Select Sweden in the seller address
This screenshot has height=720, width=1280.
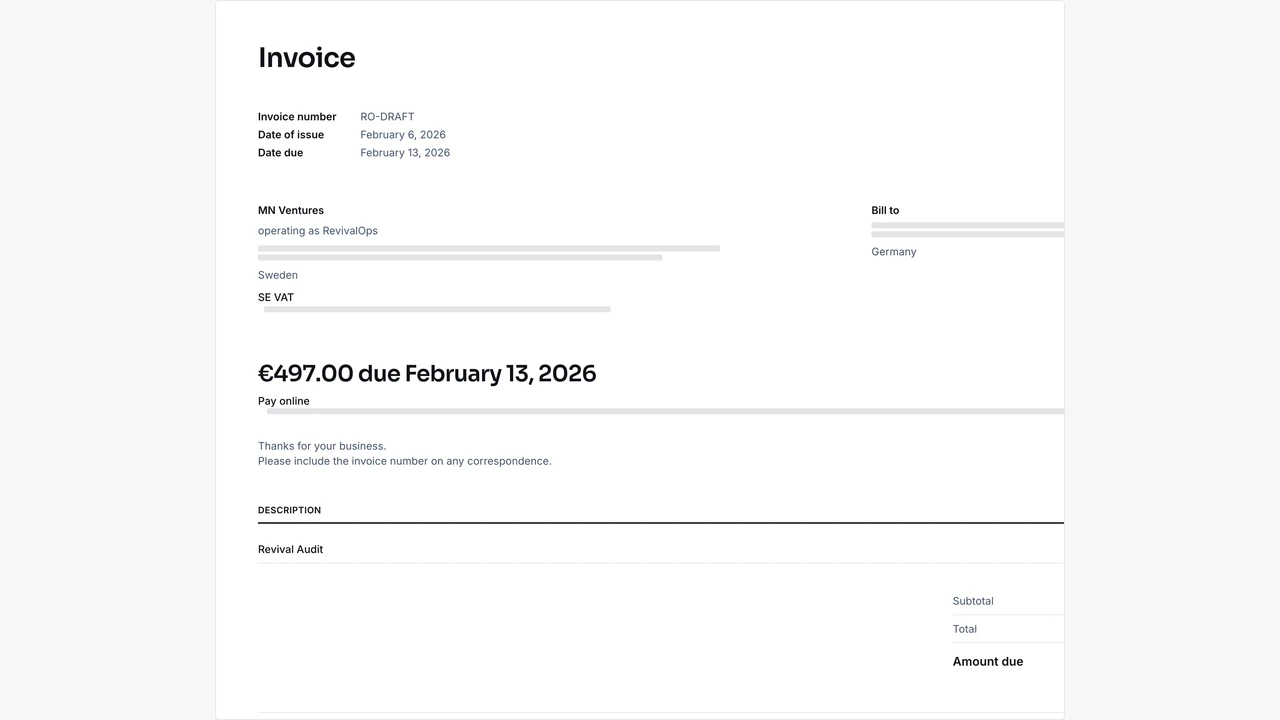click(277, 274)
